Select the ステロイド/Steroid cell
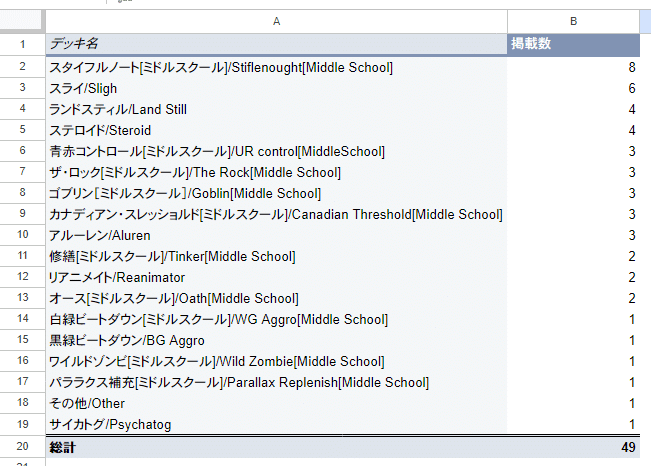The width and height of the screenshot is (651, 466). (277, 130)
